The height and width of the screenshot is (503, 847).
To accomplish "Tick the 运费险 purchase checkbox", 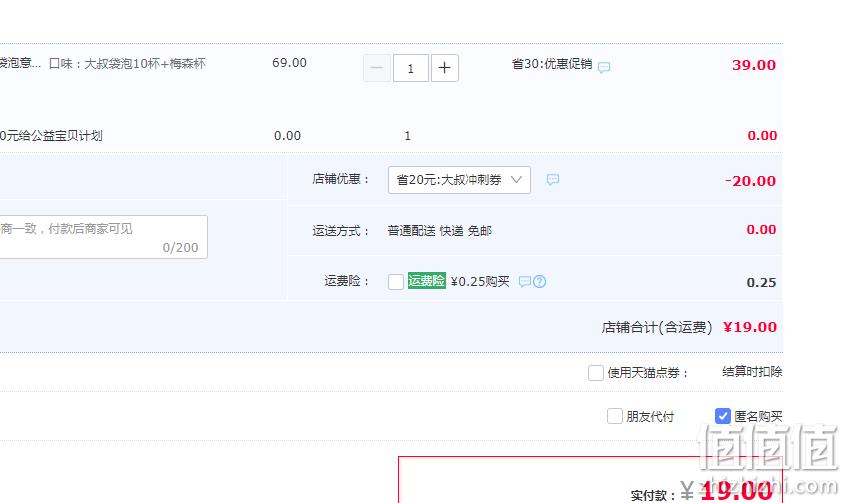I will [x=396, y=281].
